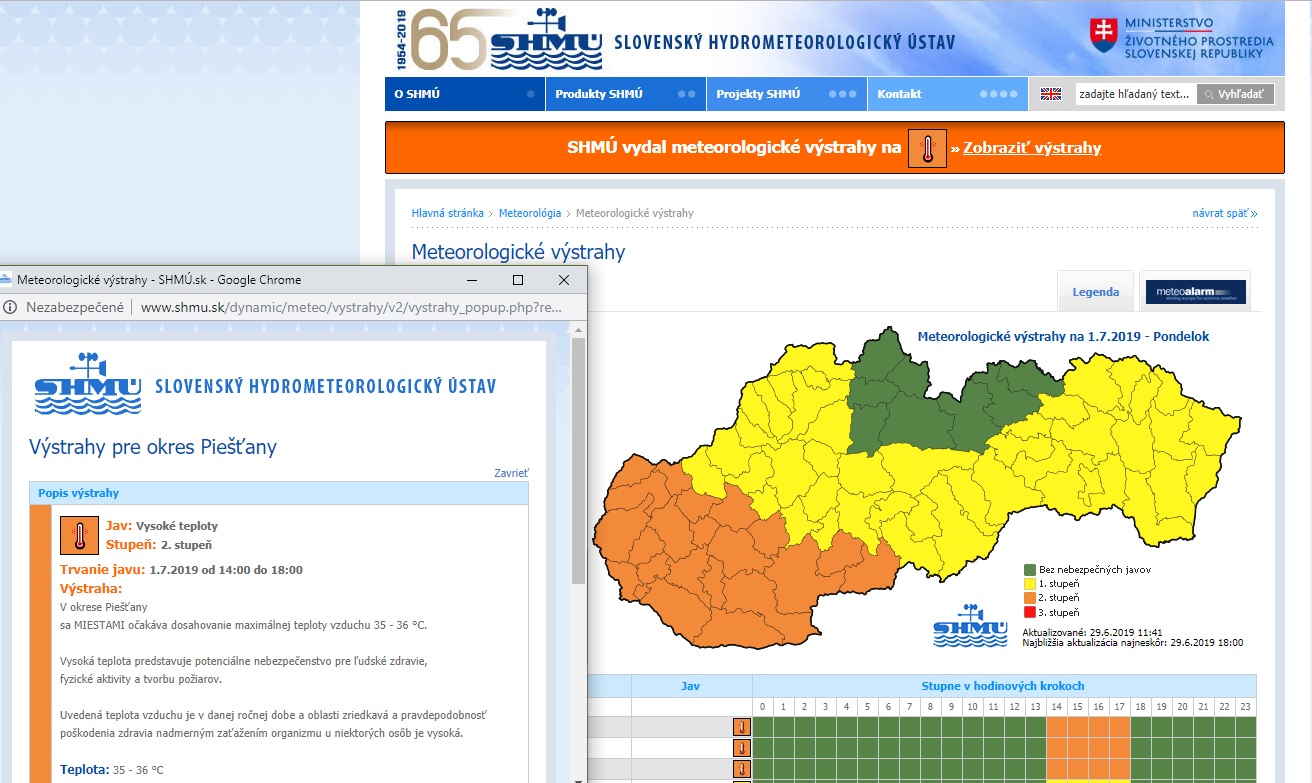Click the hour 0 column header
The width and height of the screenshot is (1312, 783).
tap(762, 707)
